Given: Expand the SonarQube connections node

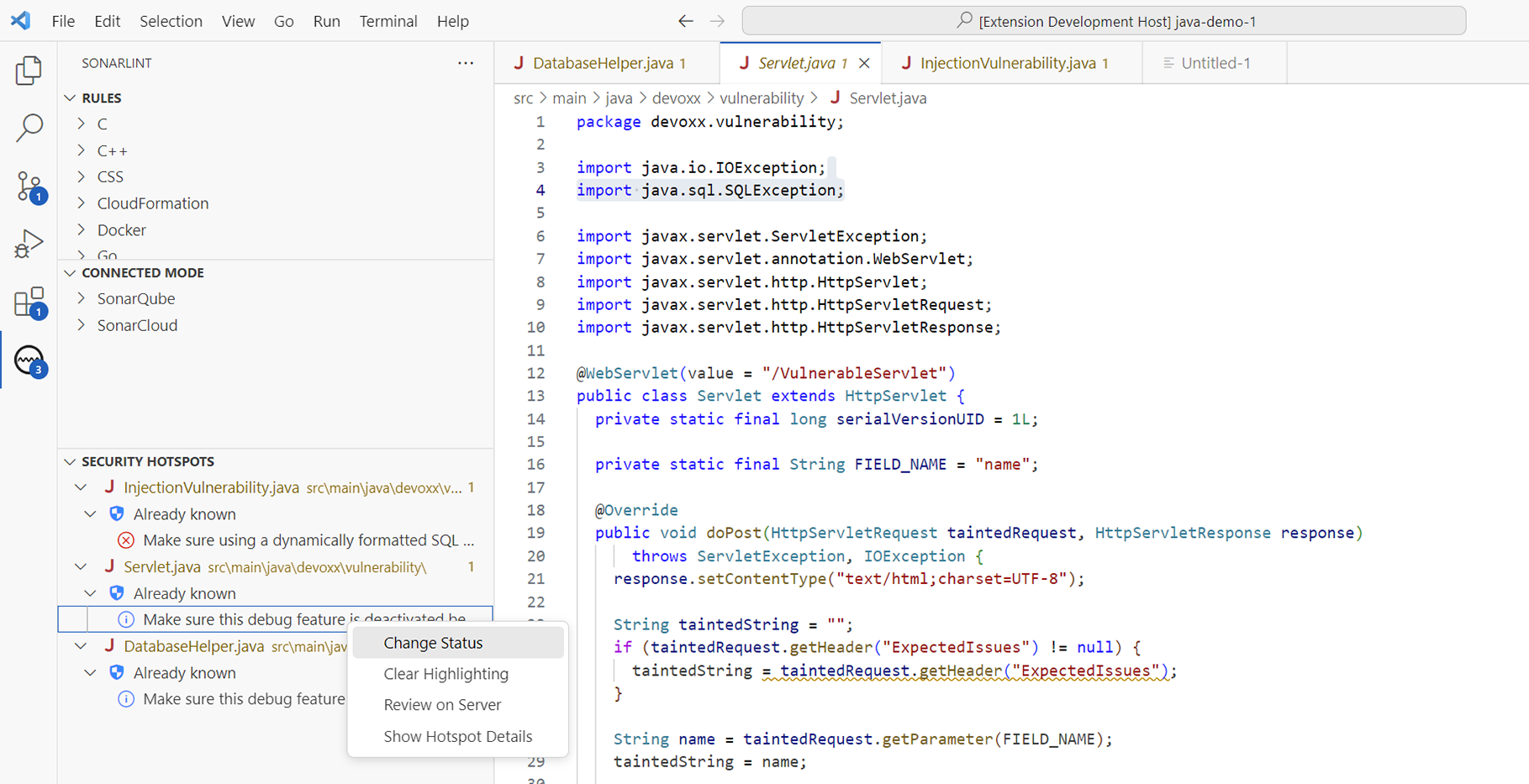Looking at the screenshot, I should pos(82,298).
